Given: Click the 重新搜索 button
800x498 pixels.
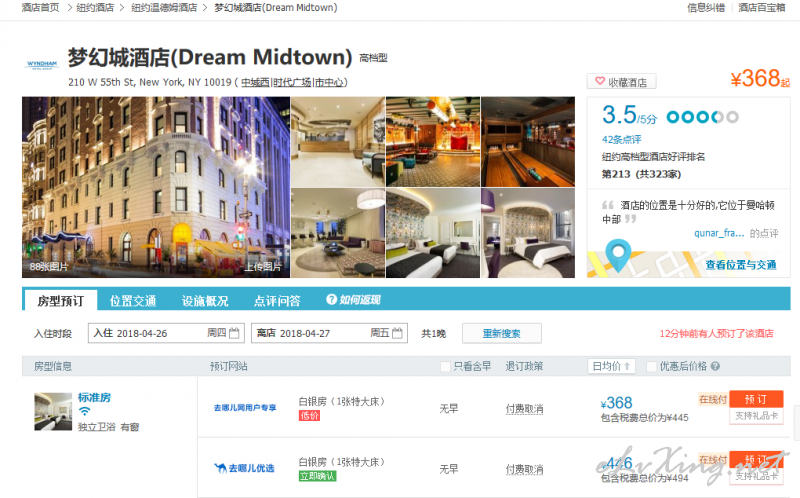Looking at the screenshot, I should [x=502, y=334].
